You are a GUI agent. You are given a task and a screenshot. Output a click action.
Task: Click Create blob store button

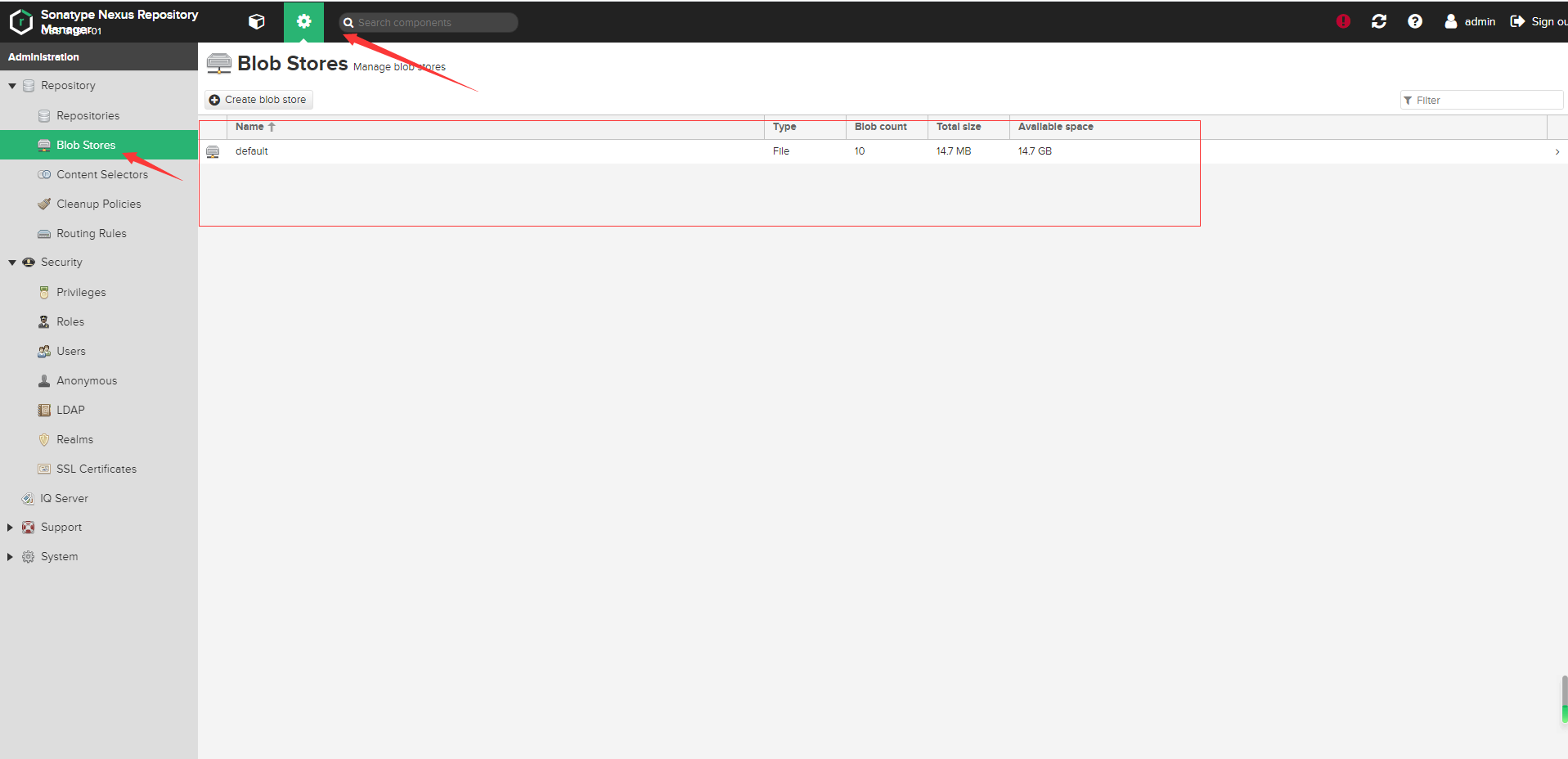(258, 100)
